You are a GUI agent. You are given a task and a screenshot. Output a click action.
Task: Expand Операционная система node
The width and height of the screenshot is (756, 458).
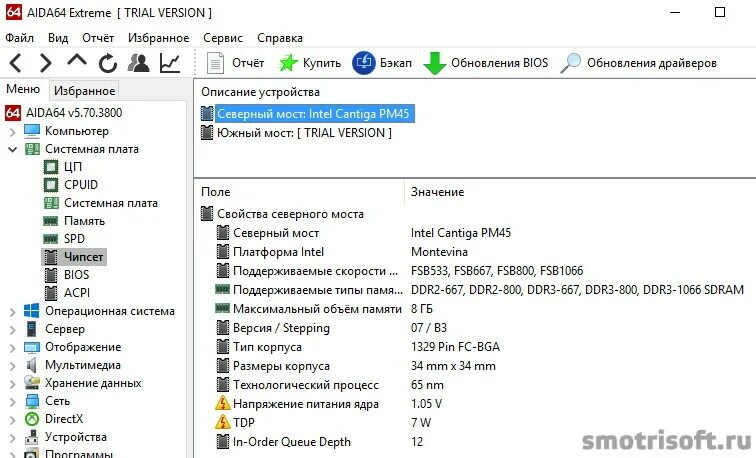[x=13, y=312]
